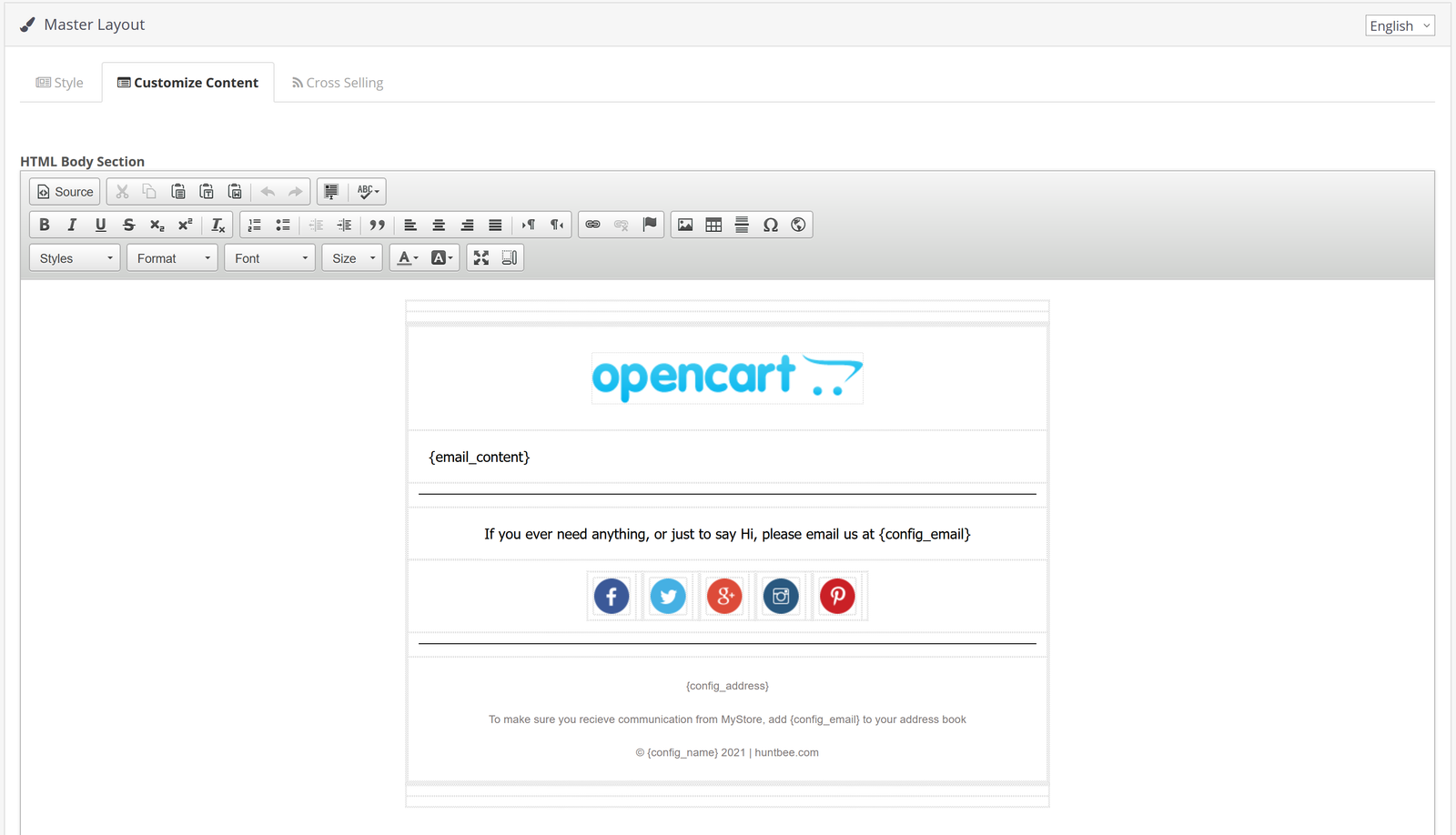The image size is (1456, 835).
Task: Open the Cross Selling tab
Action: pos(338,83)
